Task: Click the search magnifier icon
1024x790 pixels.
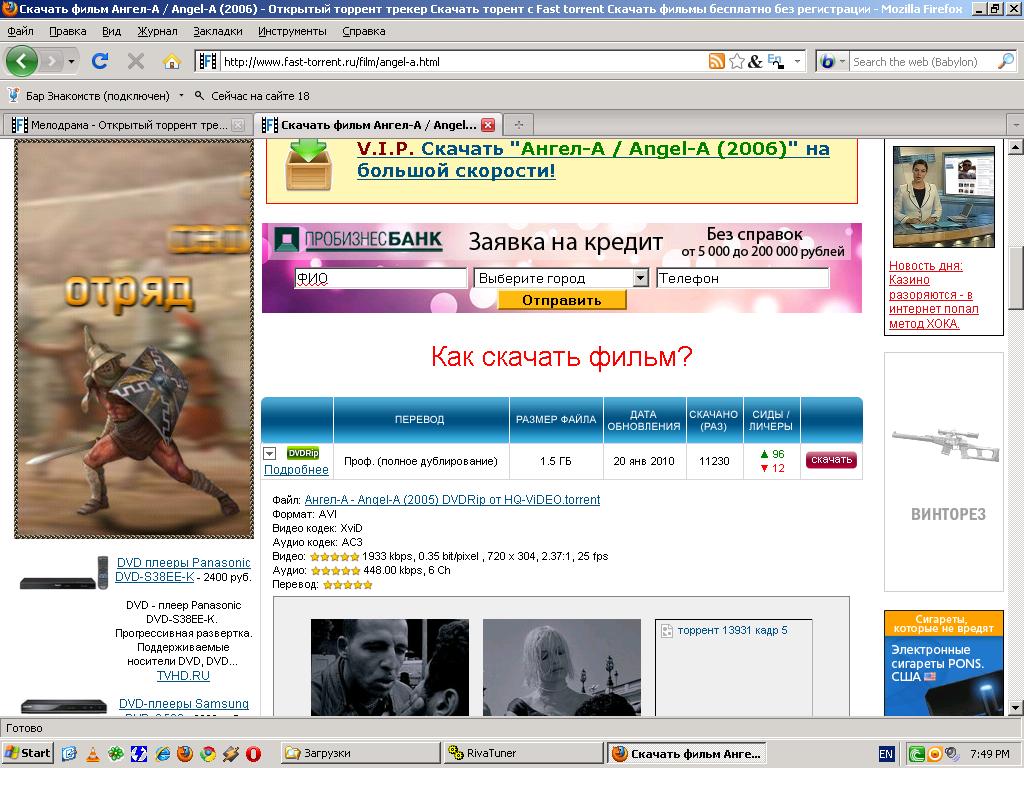Action: 1005,61
